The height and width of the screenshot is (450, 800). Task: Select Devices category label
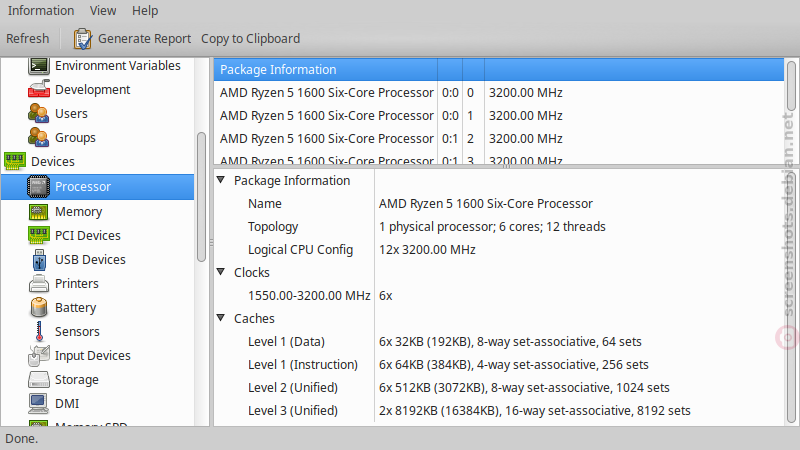coord(53,162)
